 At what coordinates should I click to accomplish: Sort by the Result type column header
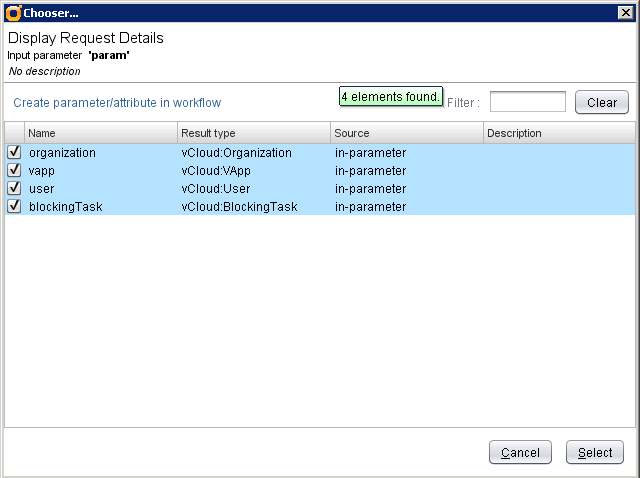pos(253,133)
